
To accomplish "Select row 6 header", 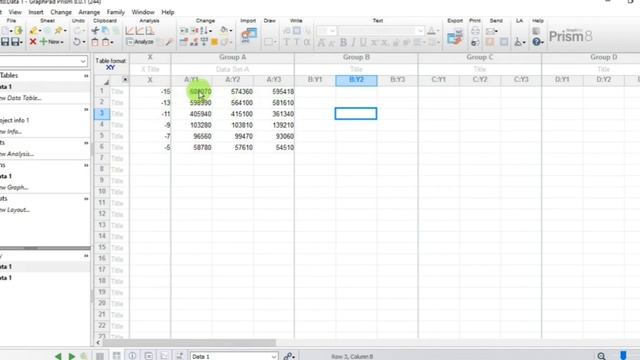I will (102, 147).
